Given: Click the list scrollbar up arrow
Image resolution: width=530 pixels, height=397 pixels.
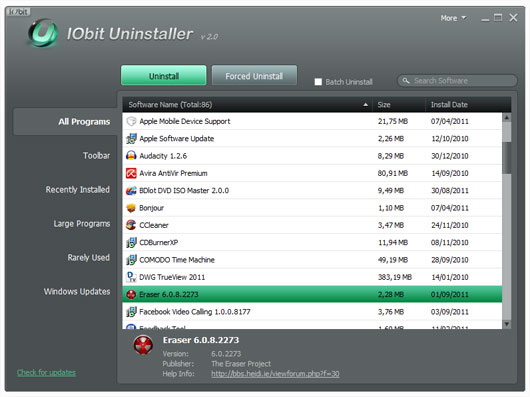Looking at the screenshot, I should 506,118.
